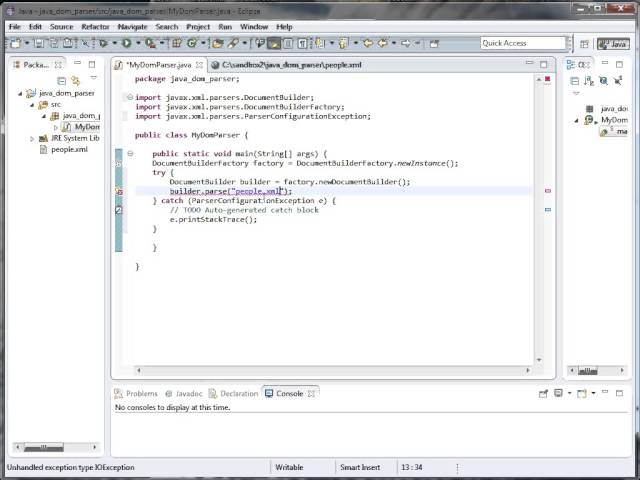
Task: Click the Back navigation arrow
Action: click(383, 43)
